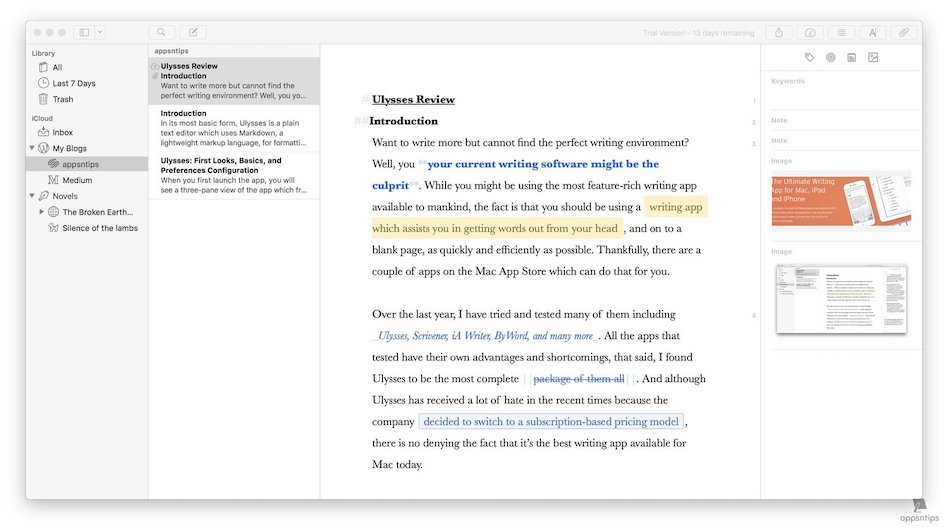Open the Trash folder in the sidebar
Image resolution: width=948 pixels, height=530 pixels.
pos(62,99)
